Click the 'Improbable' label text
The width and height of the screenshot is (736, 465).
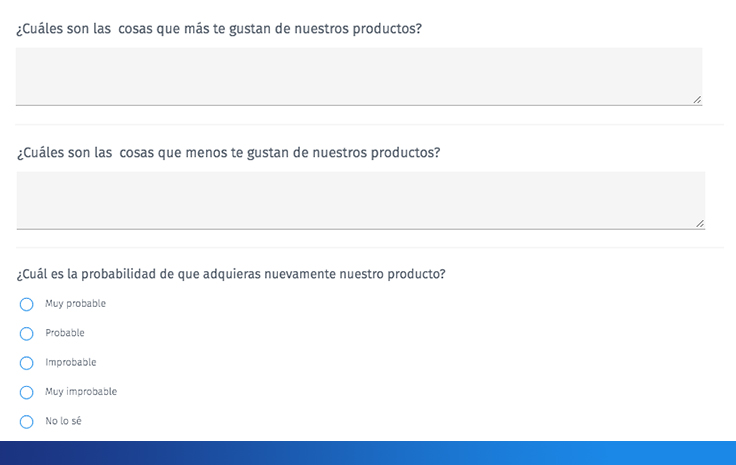click(x=71, y=362)
